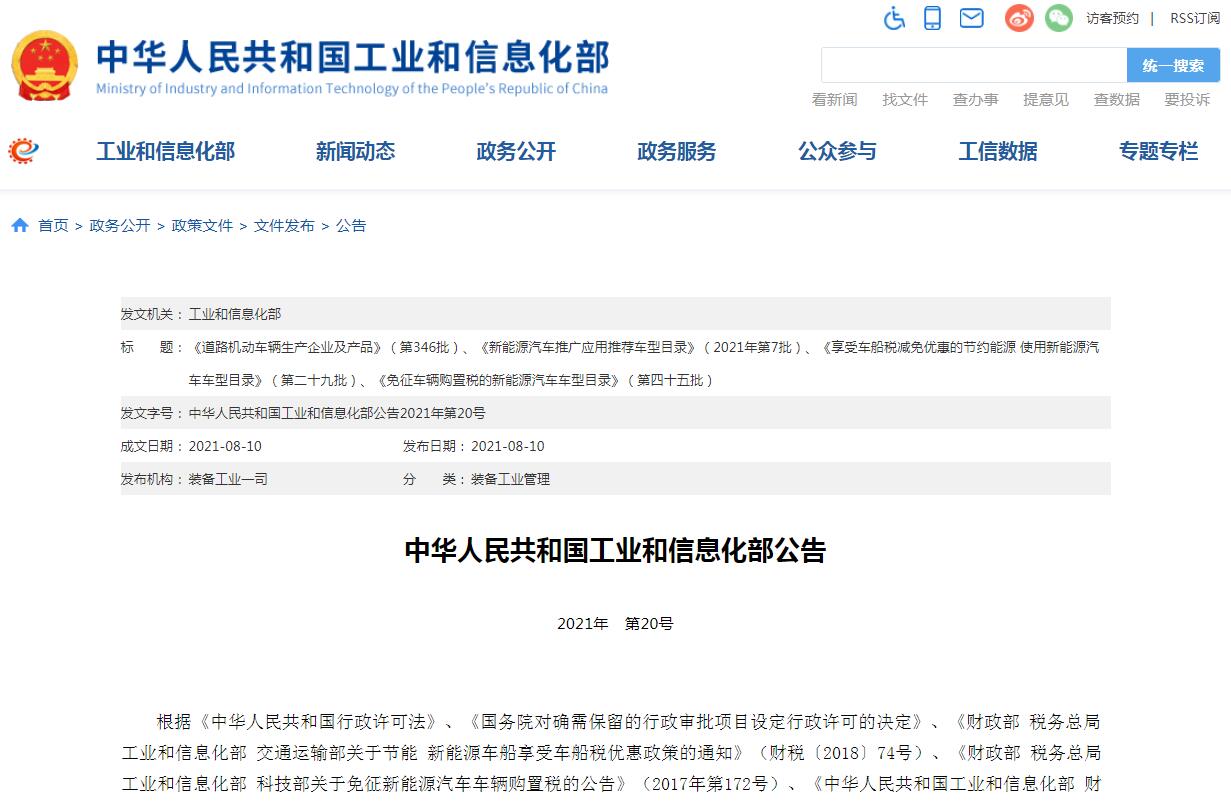The height and width of the screenshot is (802, 1231).
Task: Click 成文日期 value 2021-08-10
Action: (x=225, y=446)
